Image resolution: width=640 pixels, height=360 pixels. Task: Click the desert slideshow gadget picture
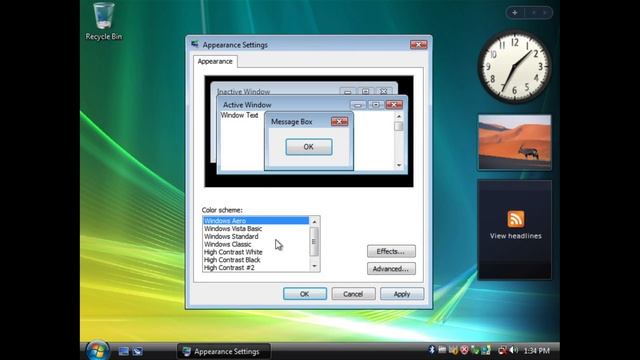coord(515,142)
